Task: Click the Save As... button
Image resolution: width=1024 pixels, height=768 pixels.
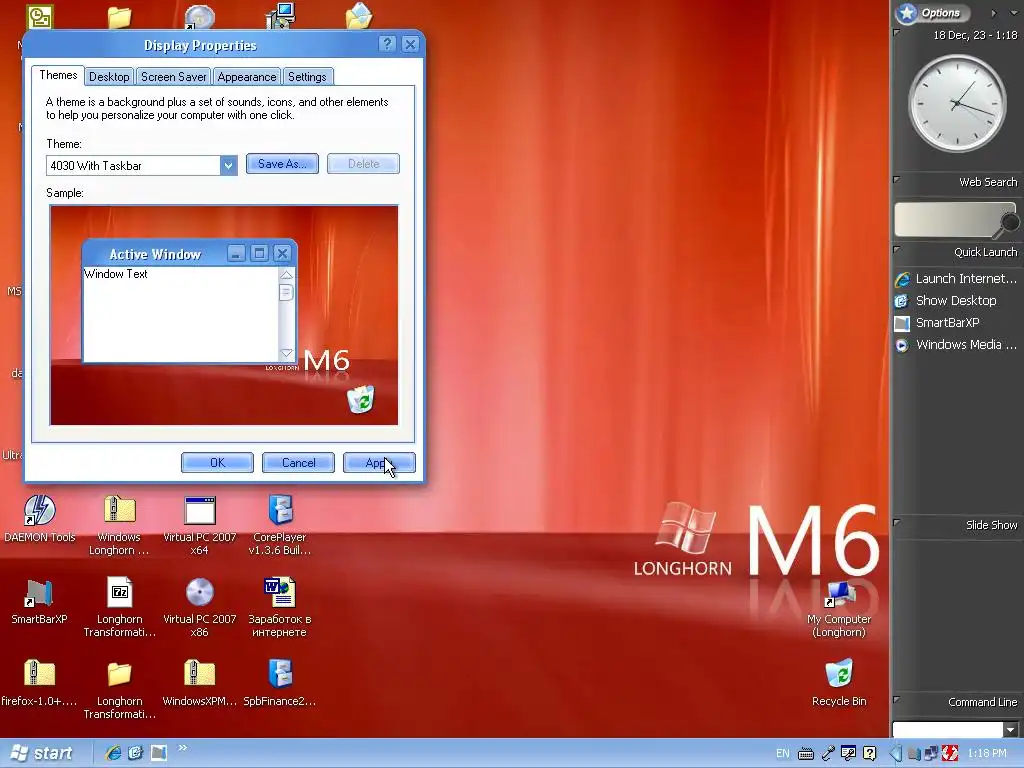Action: (282, 164)
